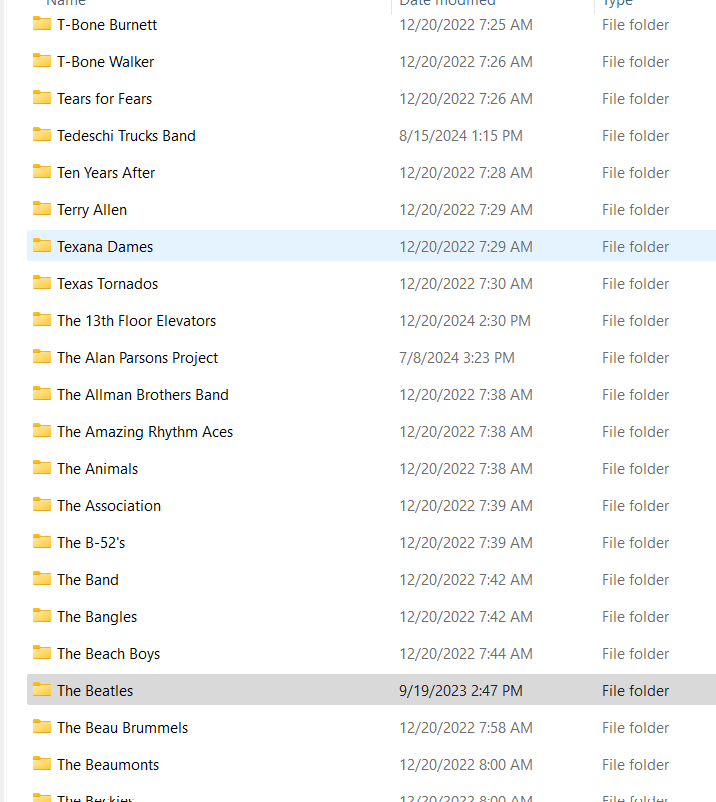Click The B-52's folder icon
Screen dimensions: 716x802
(42, 542)
